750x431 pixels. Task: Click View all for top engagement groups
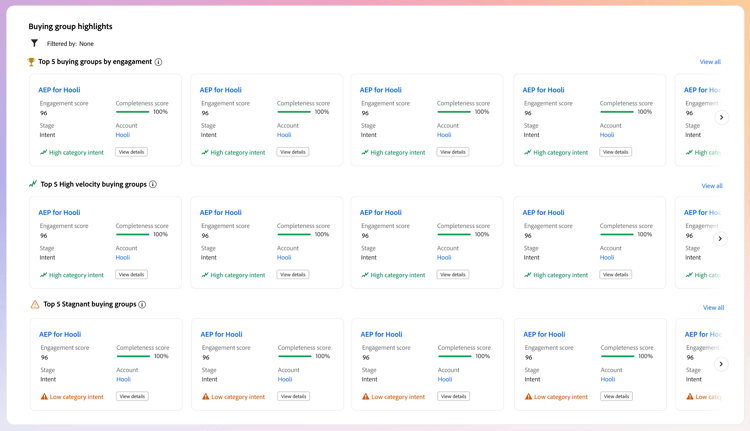coord(710,62)
